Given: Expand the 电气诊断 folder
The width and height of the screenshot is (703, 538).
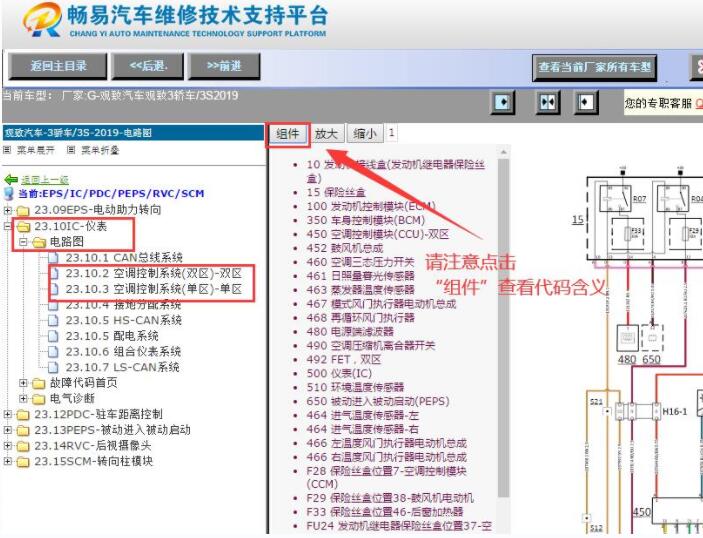Looking at the screenshot, I should (23, 399).
